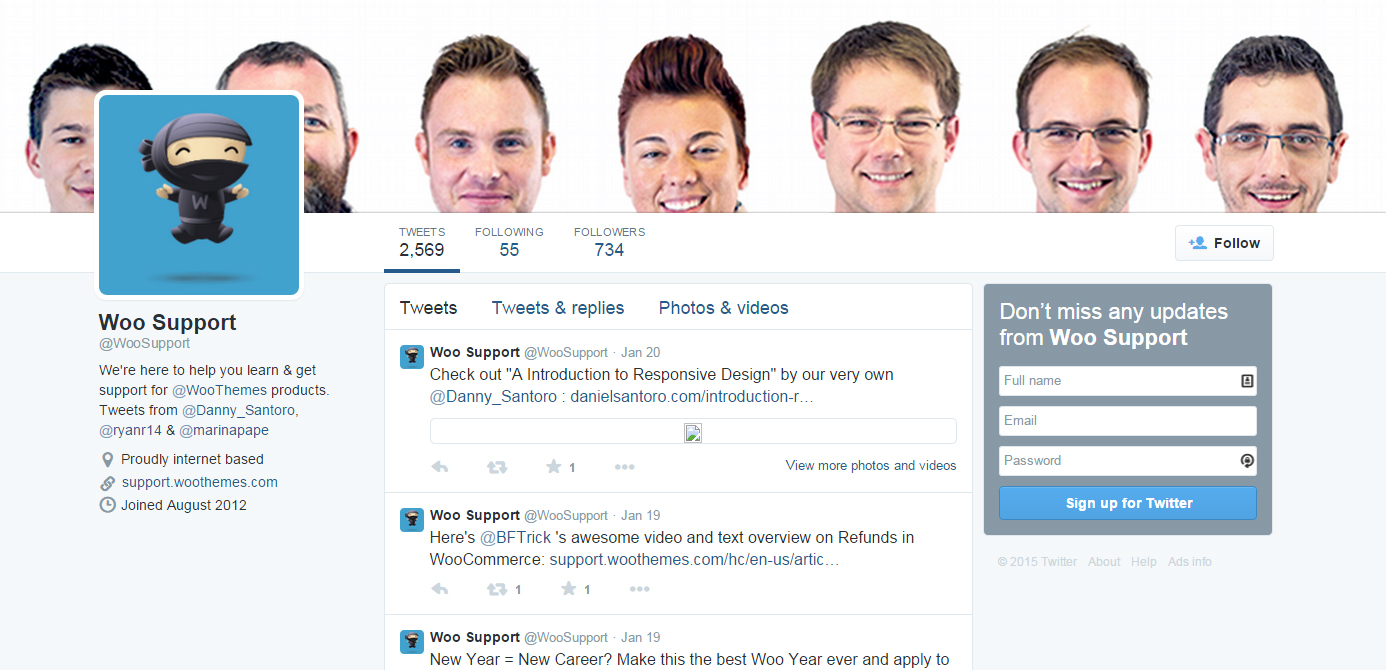Click the broken image in Jan 20 tweet

693,432
